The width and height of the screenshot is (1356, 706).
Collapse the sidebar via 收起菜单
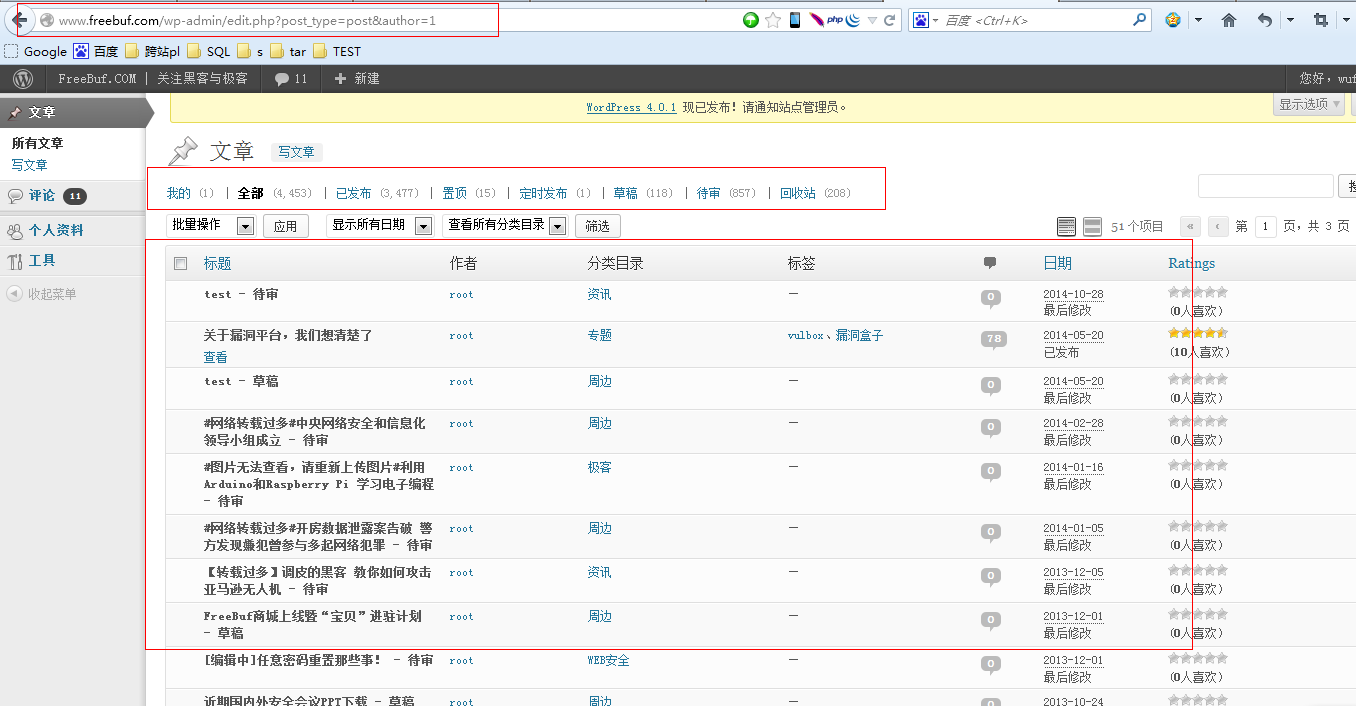coord(41,294)
